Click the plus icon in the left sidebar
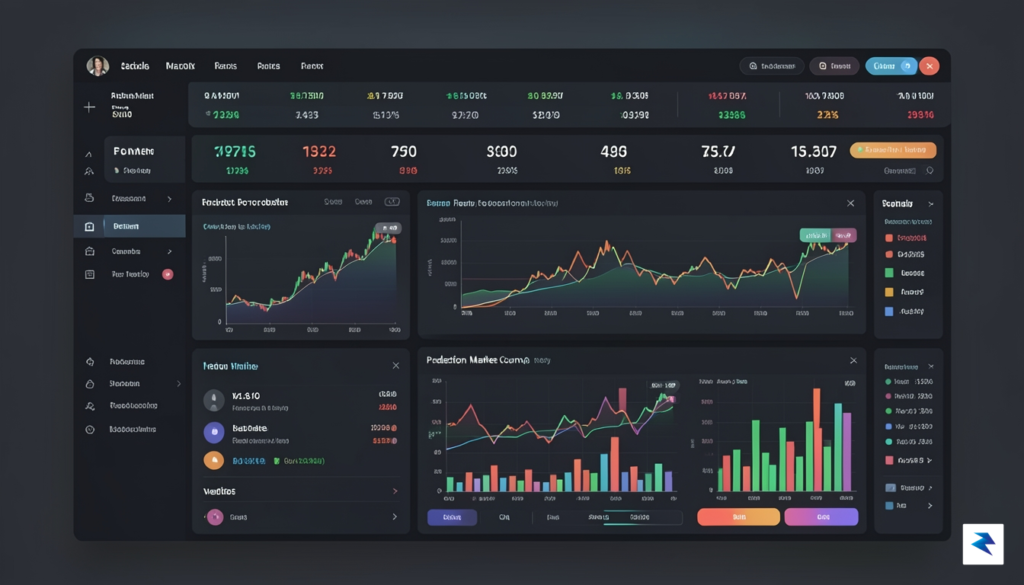This screenshot has height=585, width=1024. tap(89, 107)
